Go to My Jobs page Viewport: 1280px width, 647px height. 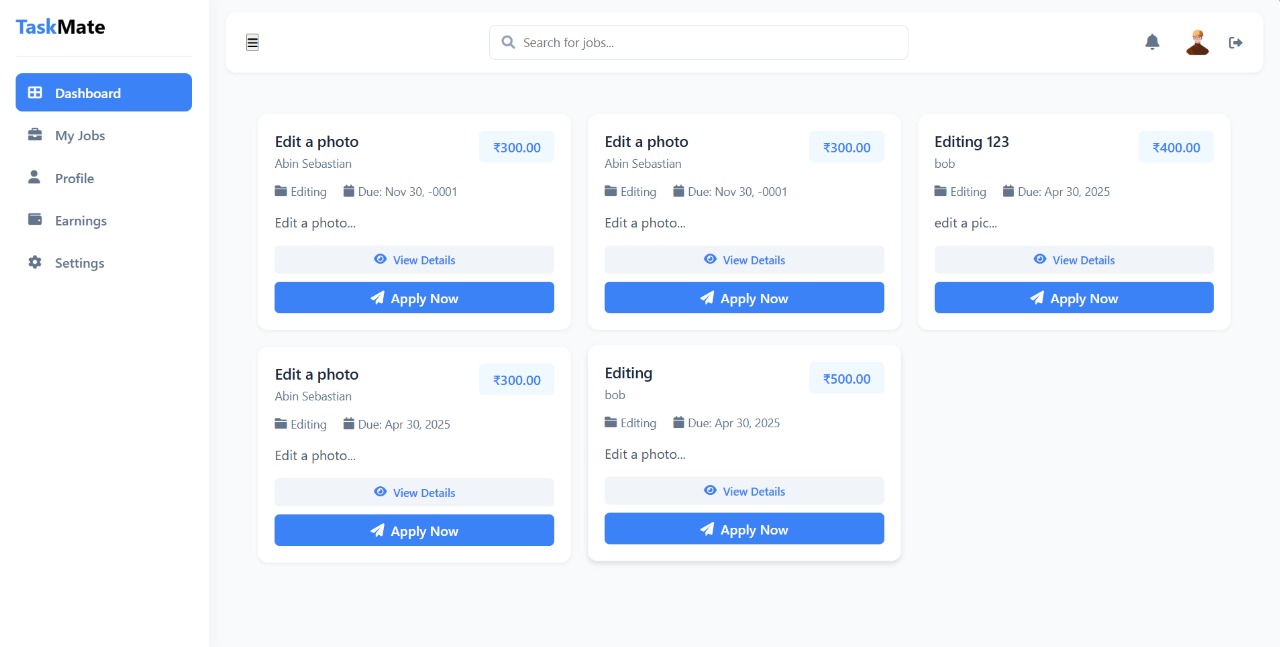tap(80, 136)
